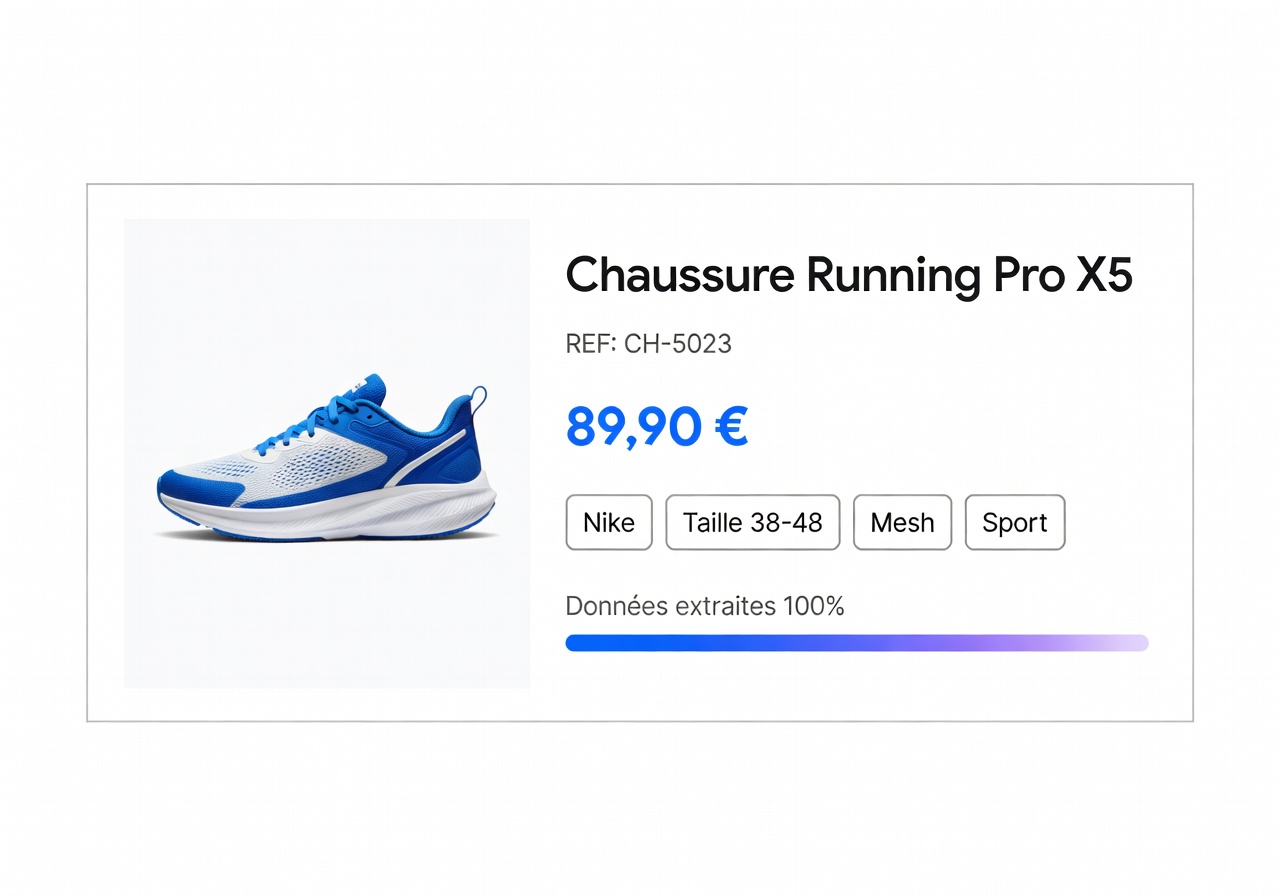Click the word "Chaussure" in the title

tap(680, 275)
